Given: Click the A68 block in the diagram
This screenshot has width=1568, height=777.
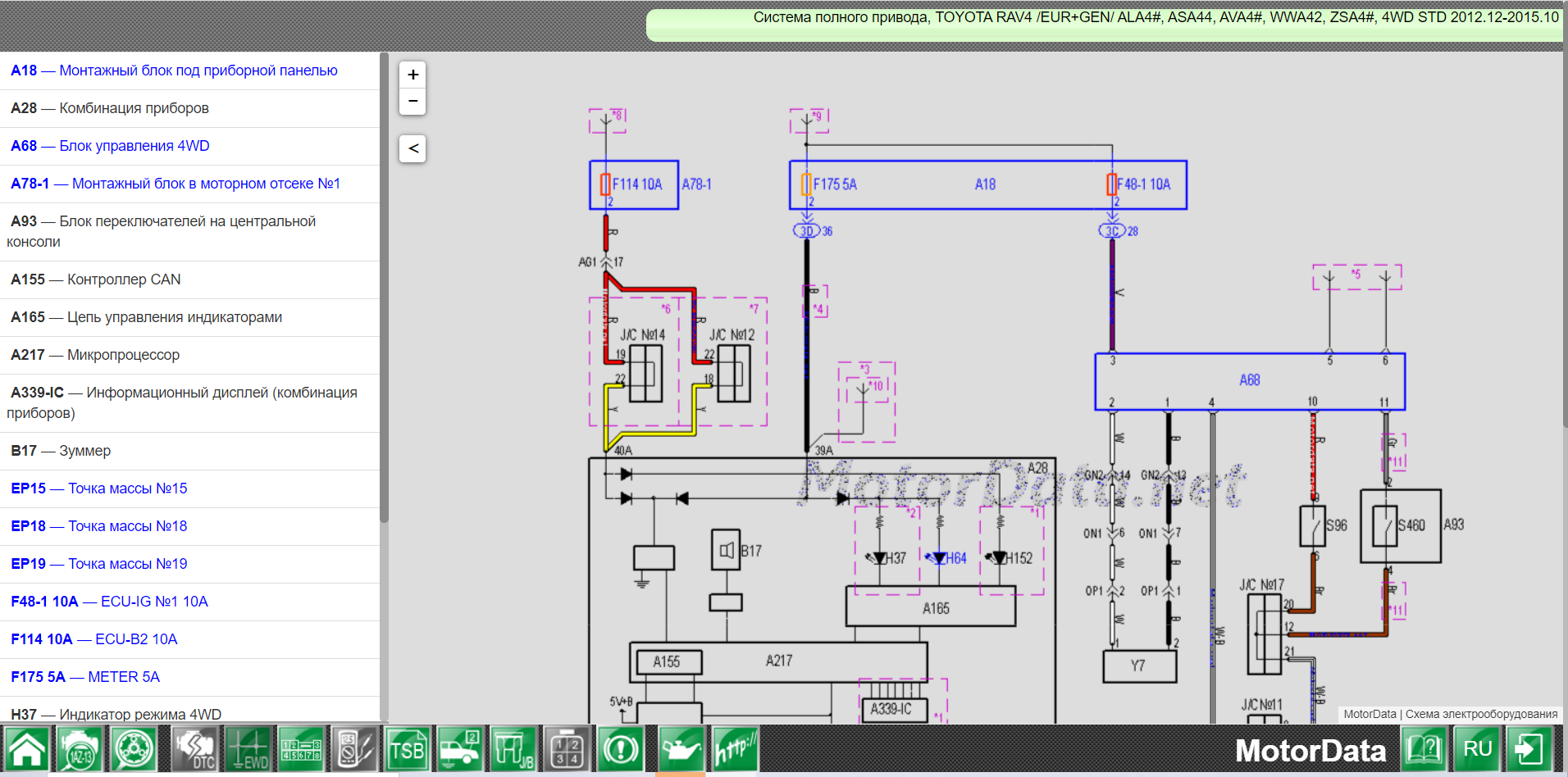Looking at the screenshot, I should [x=1249, y=380].
